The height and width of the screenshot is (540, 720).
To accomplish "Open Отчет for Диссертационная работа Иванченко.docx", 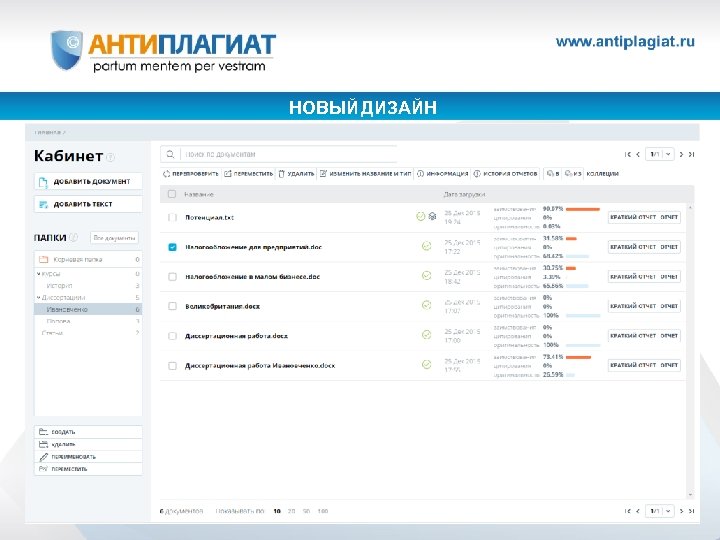I will (x=669, y=365).
